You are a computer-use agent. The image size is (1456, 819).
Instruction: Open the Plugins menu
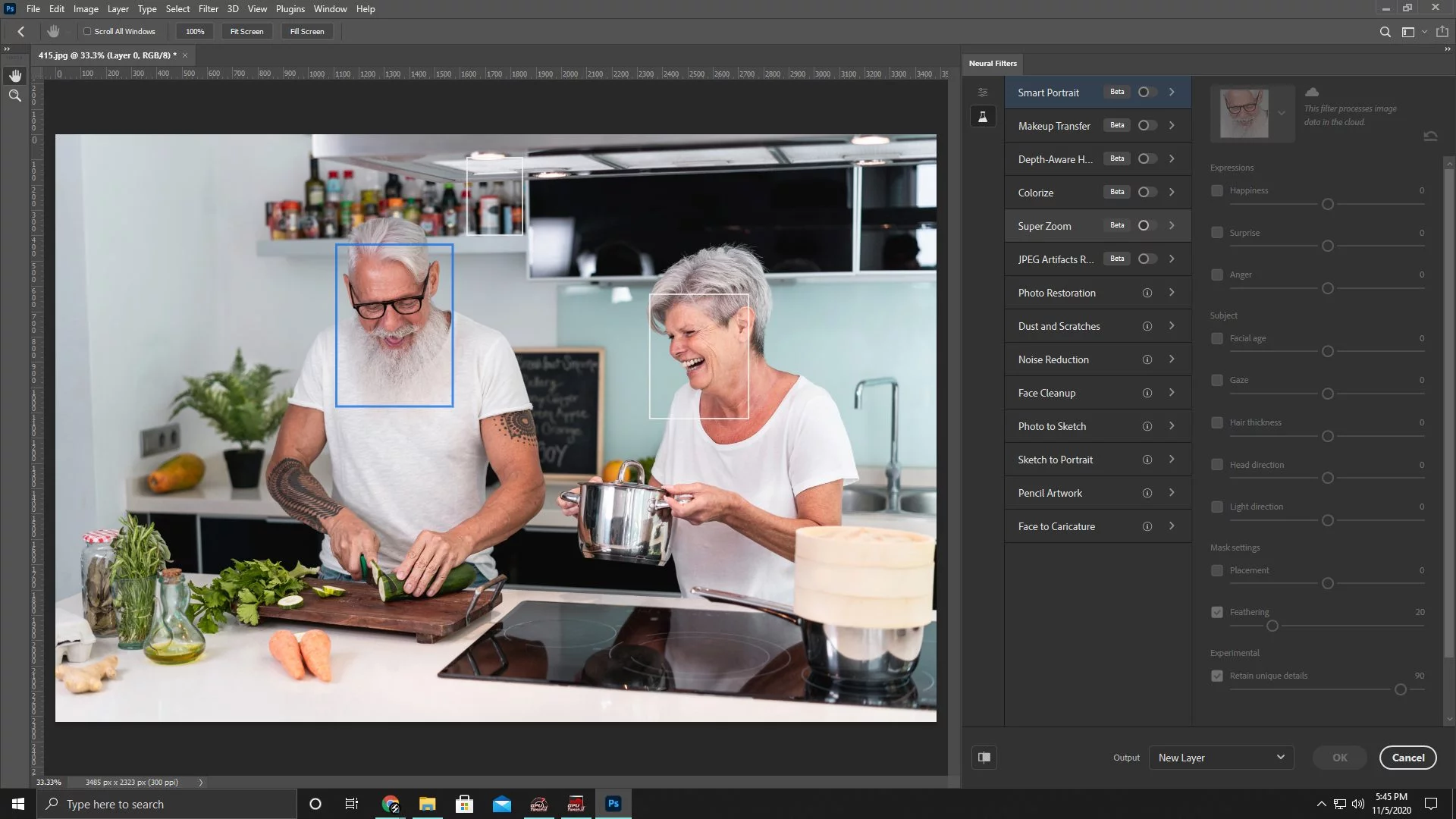tap(290, 9)
